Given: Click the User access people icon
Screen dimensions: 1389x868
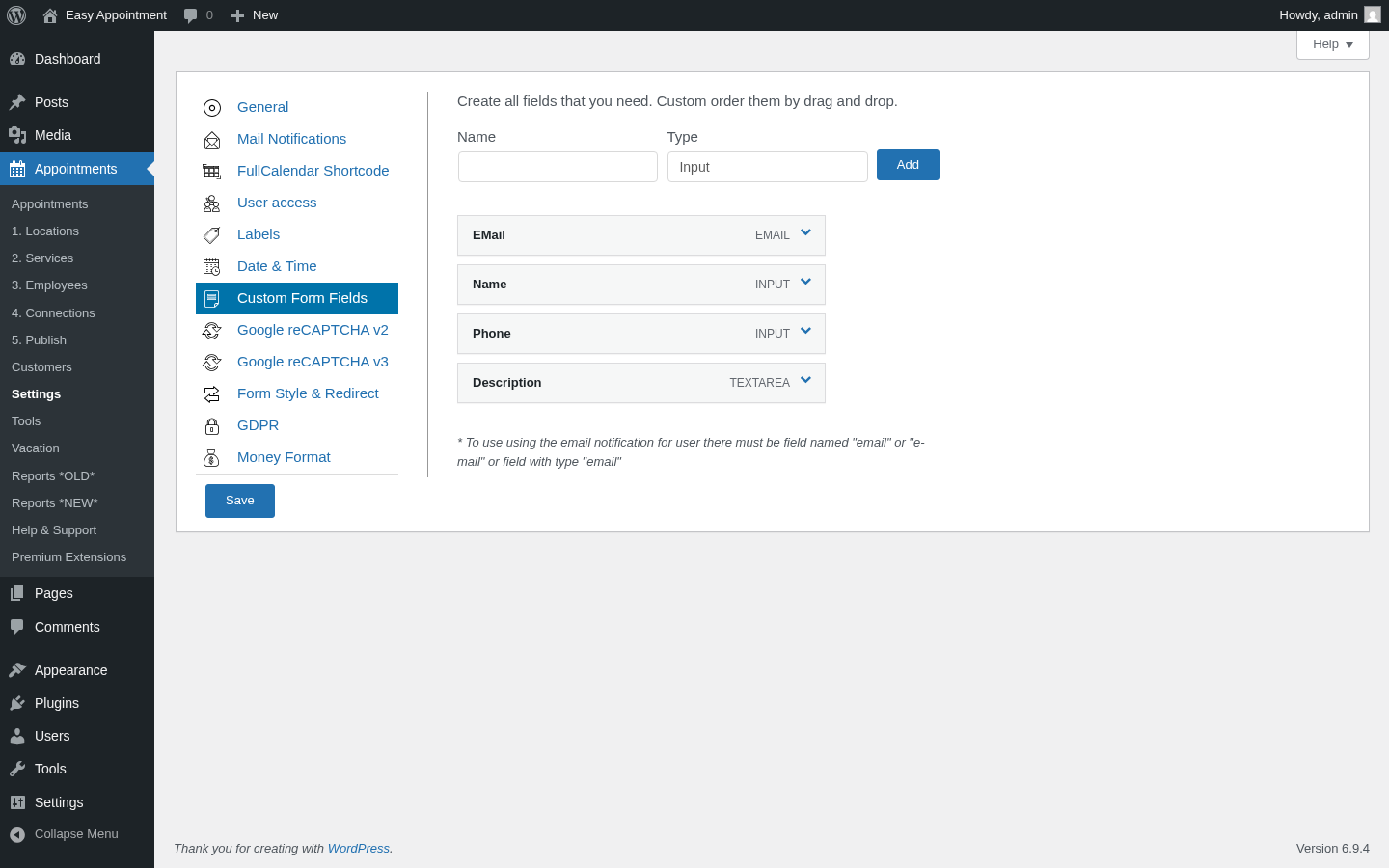Looking at the screenshot, I should coord(212,203).
